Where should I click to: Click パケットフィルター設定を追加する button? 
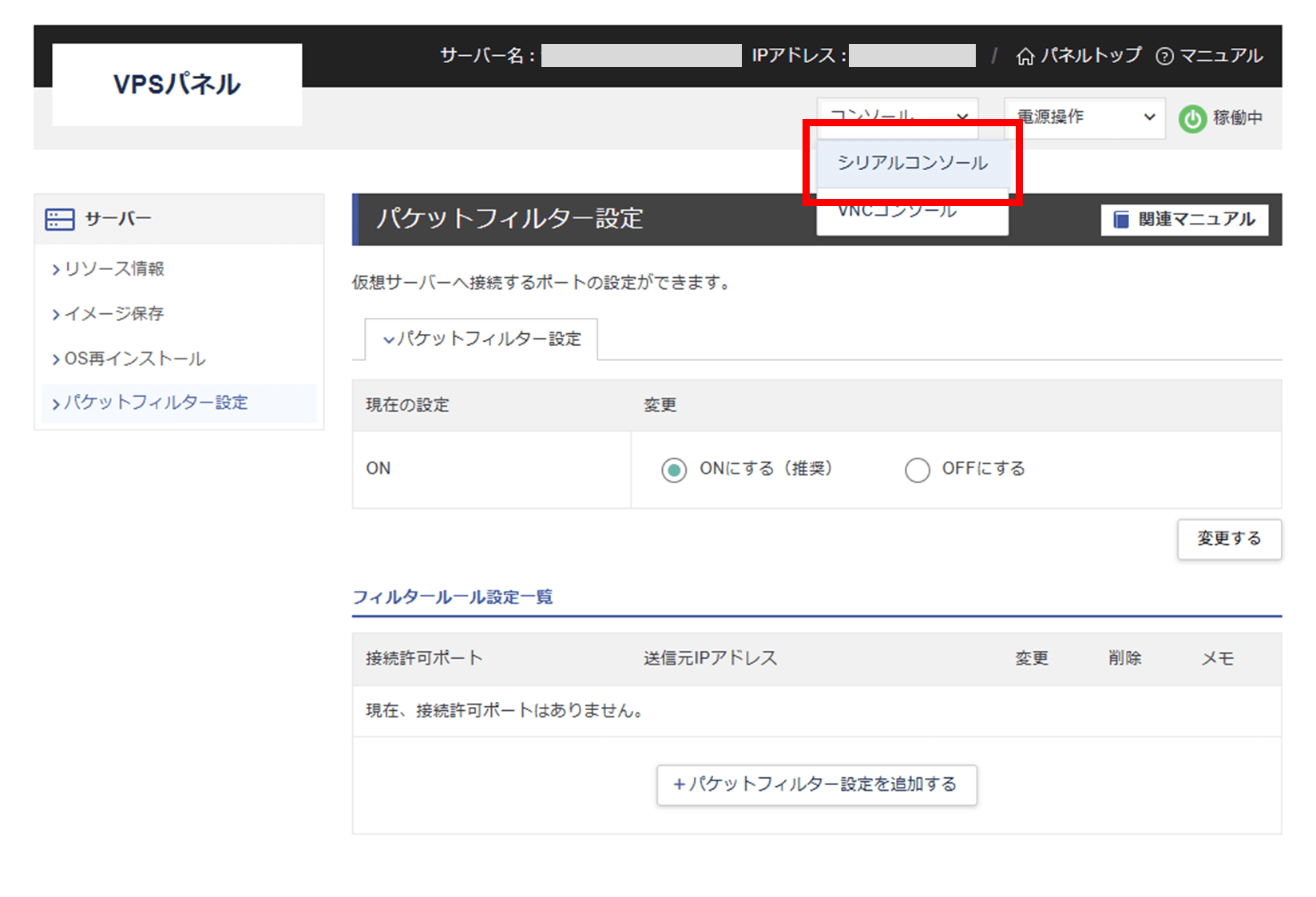[816, 784]
